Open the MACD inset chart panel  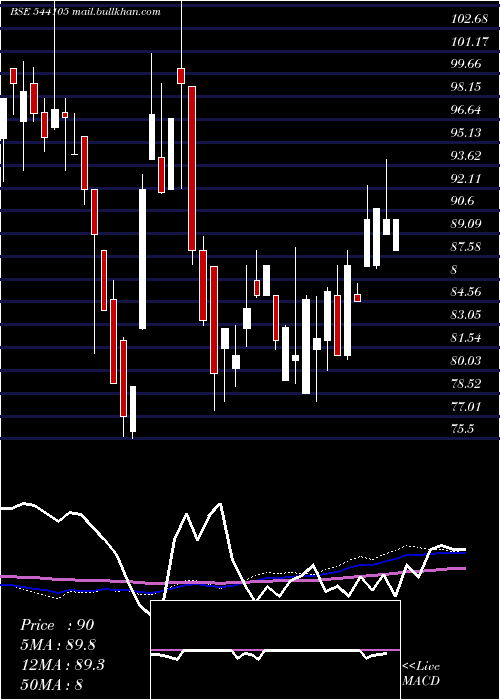pyautogui.click(x=275, y=650)
